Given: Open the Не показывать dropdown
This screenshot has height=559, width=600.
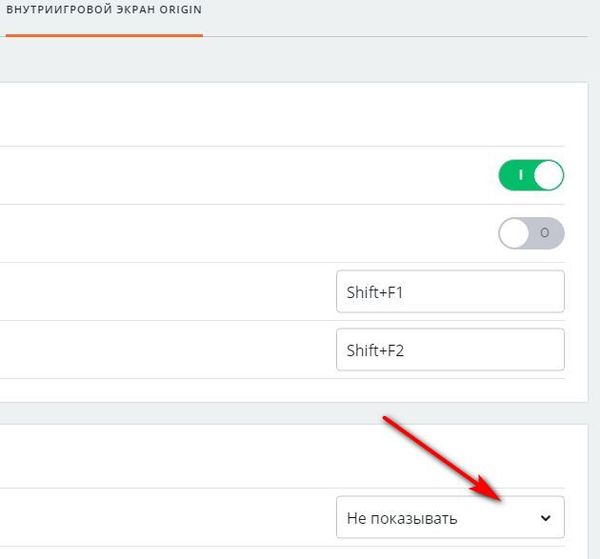Looking at the screenshot, I should [x=450, y=517].
